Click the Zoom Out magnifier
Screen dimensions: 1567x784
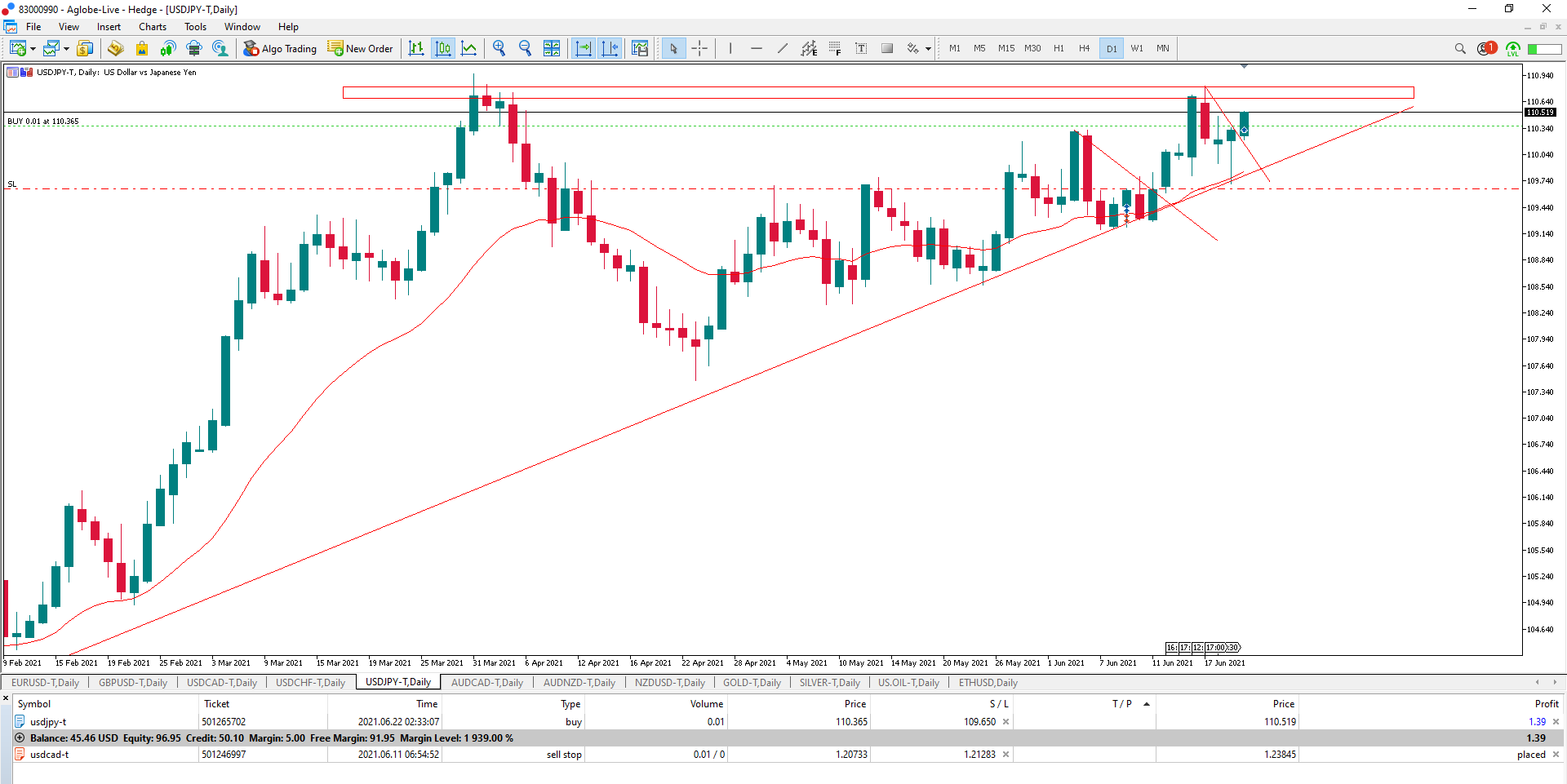point(525,49)
